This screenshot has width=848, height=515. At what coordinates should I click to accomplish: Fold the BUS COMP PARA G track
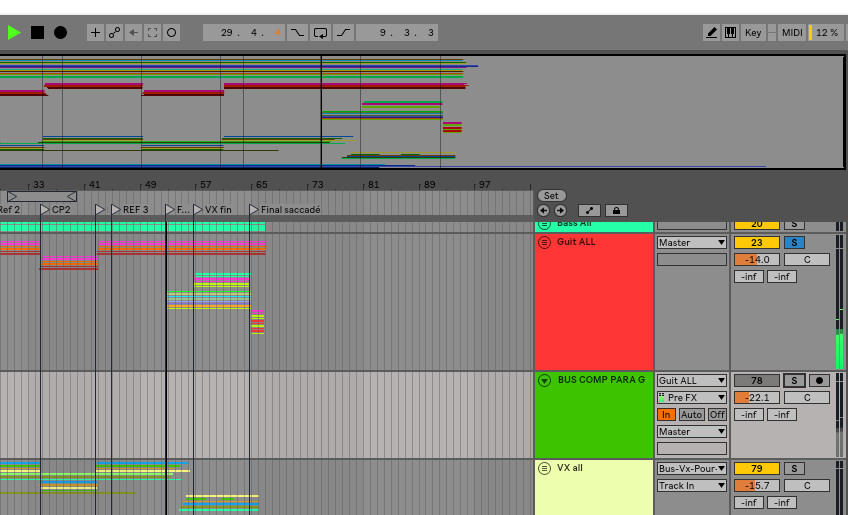coord(545,380)
